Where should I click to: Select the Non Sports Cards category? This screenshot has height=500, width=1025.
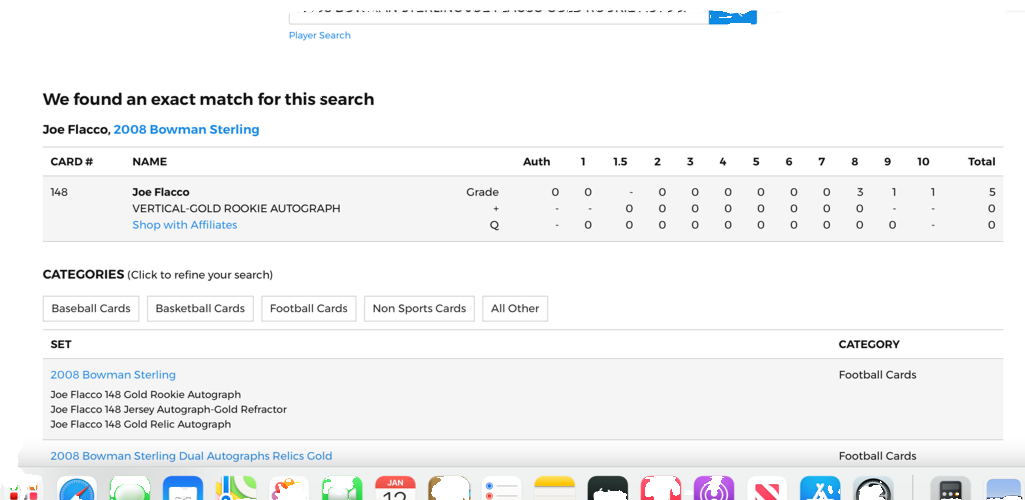[x=419, y=308]
